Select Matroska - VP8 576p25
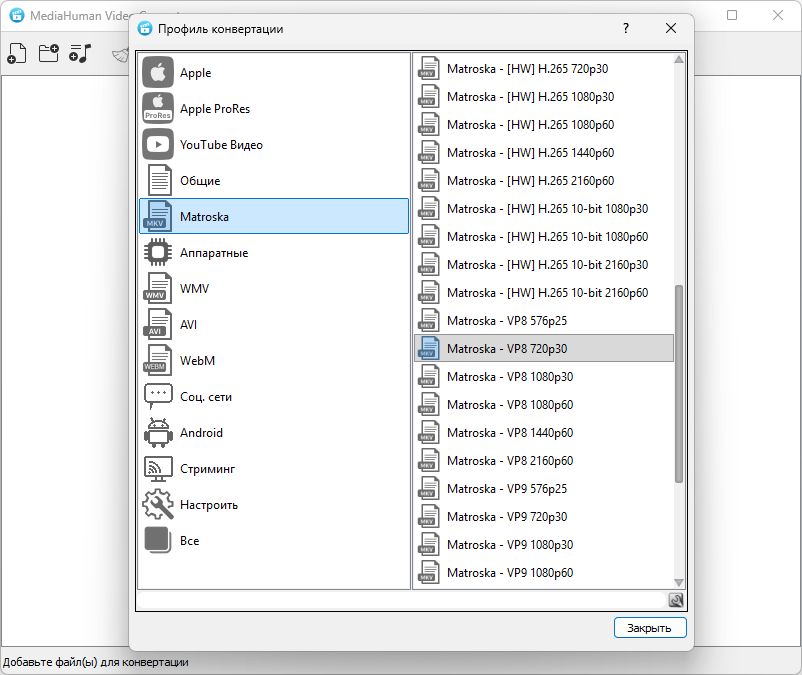 pos(544,321)
